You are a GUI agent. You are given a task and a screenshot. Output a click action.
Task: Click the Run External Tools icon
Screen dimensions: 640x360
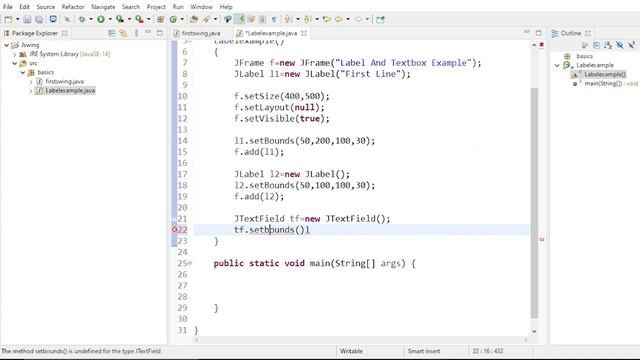[x=139, y=19]
